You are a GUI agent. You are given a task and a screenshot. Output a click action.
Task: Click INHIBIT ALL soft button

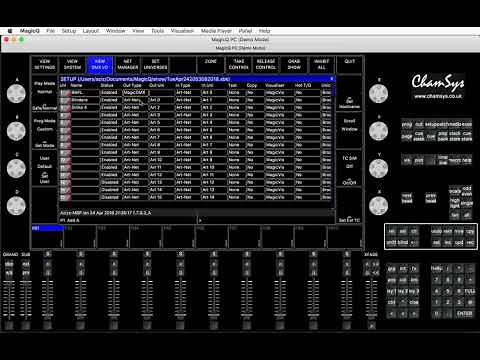tap(322, 64)
